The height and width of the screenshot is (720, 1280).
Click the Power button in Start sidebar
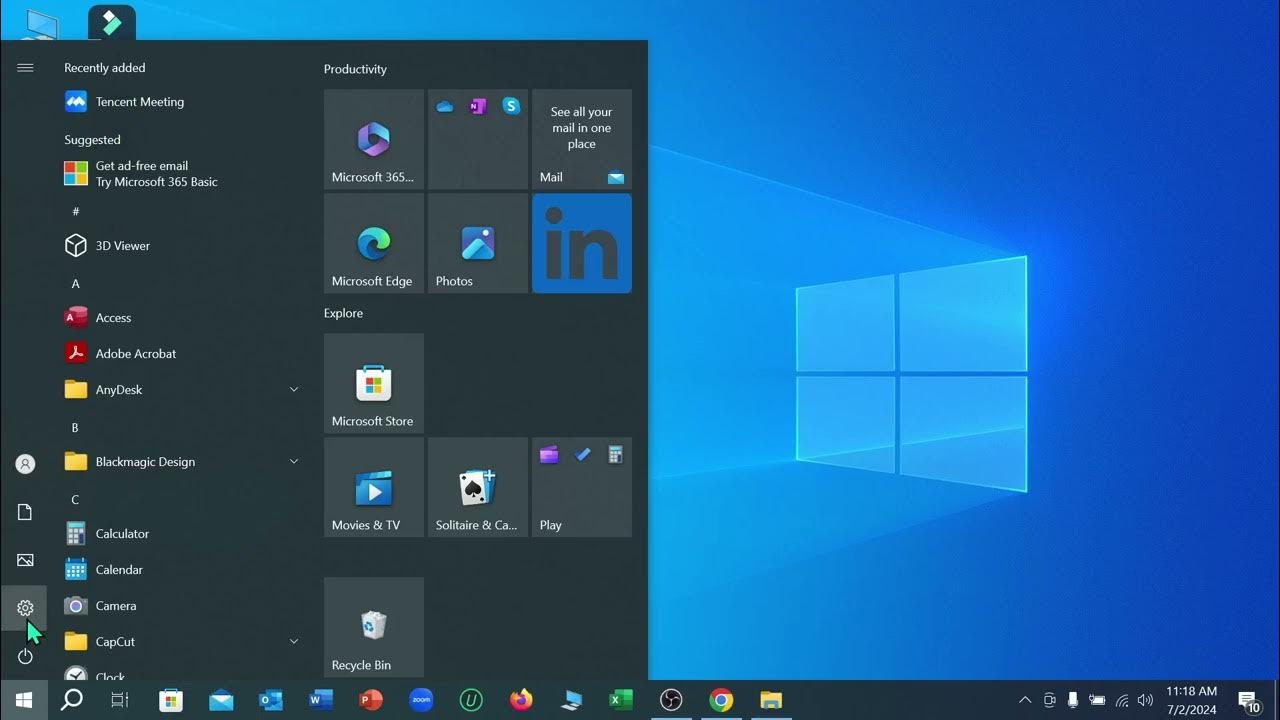[x=25, y=656]
